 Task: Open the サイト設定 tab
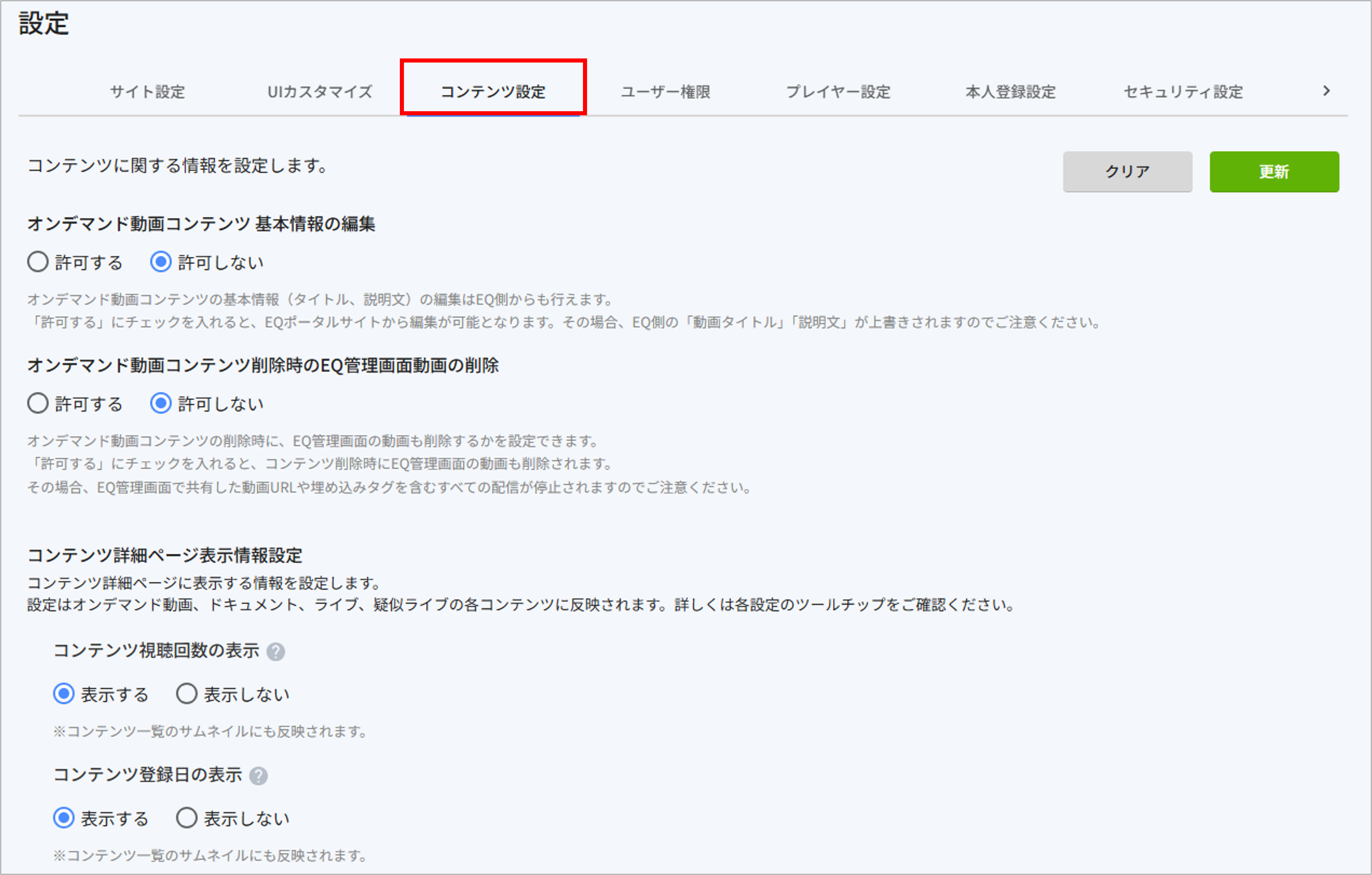point(148,92)
